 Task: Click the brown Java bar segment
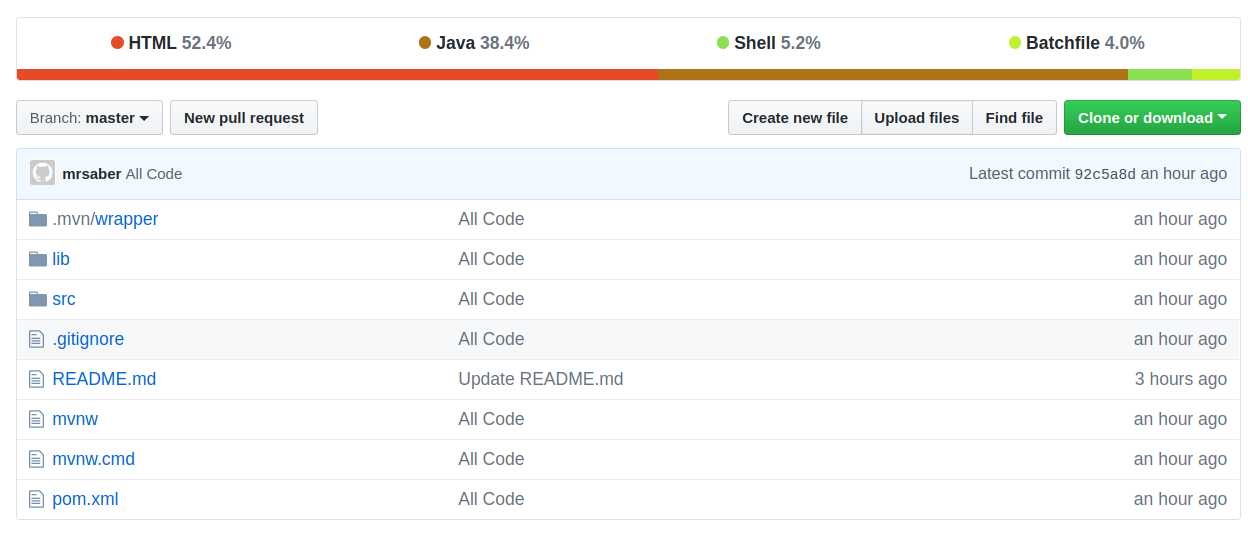893,74
